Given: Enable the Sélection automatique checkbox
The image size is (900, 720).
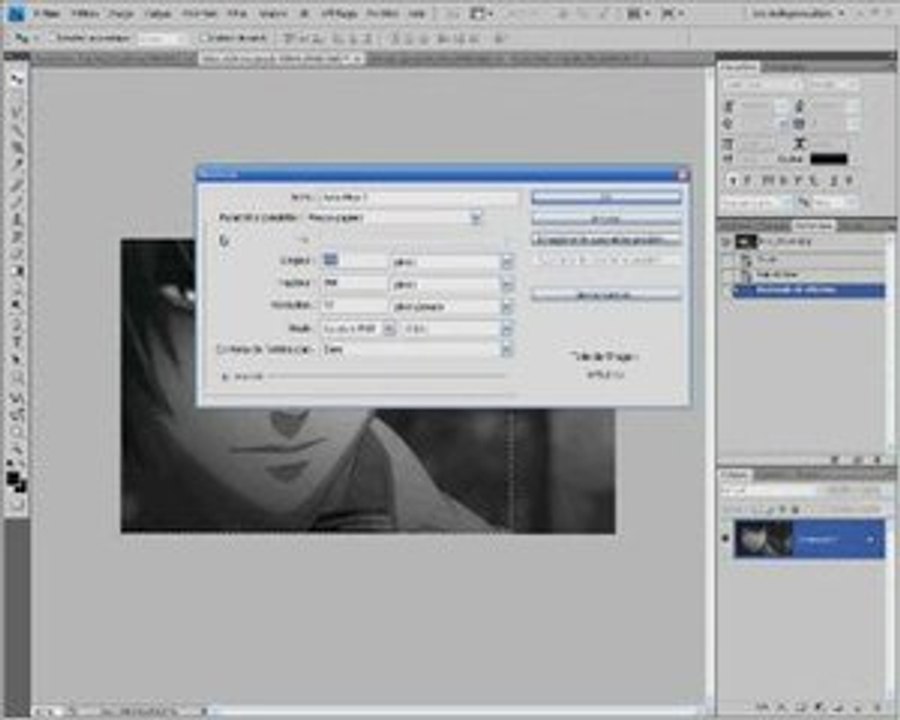Looking at the screenshot, I should (x=52, y=38).
